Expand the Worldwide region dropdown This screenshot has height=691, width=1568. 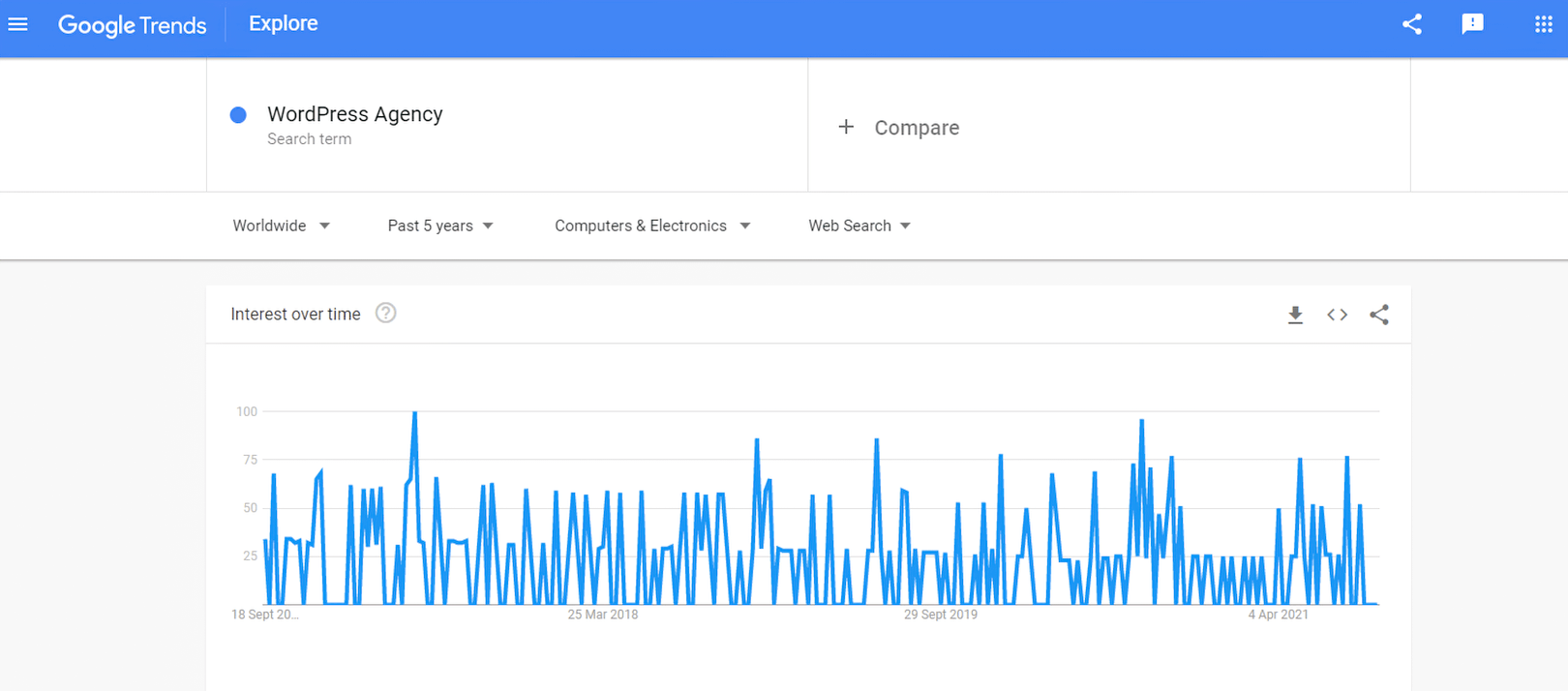coord(281,225)
